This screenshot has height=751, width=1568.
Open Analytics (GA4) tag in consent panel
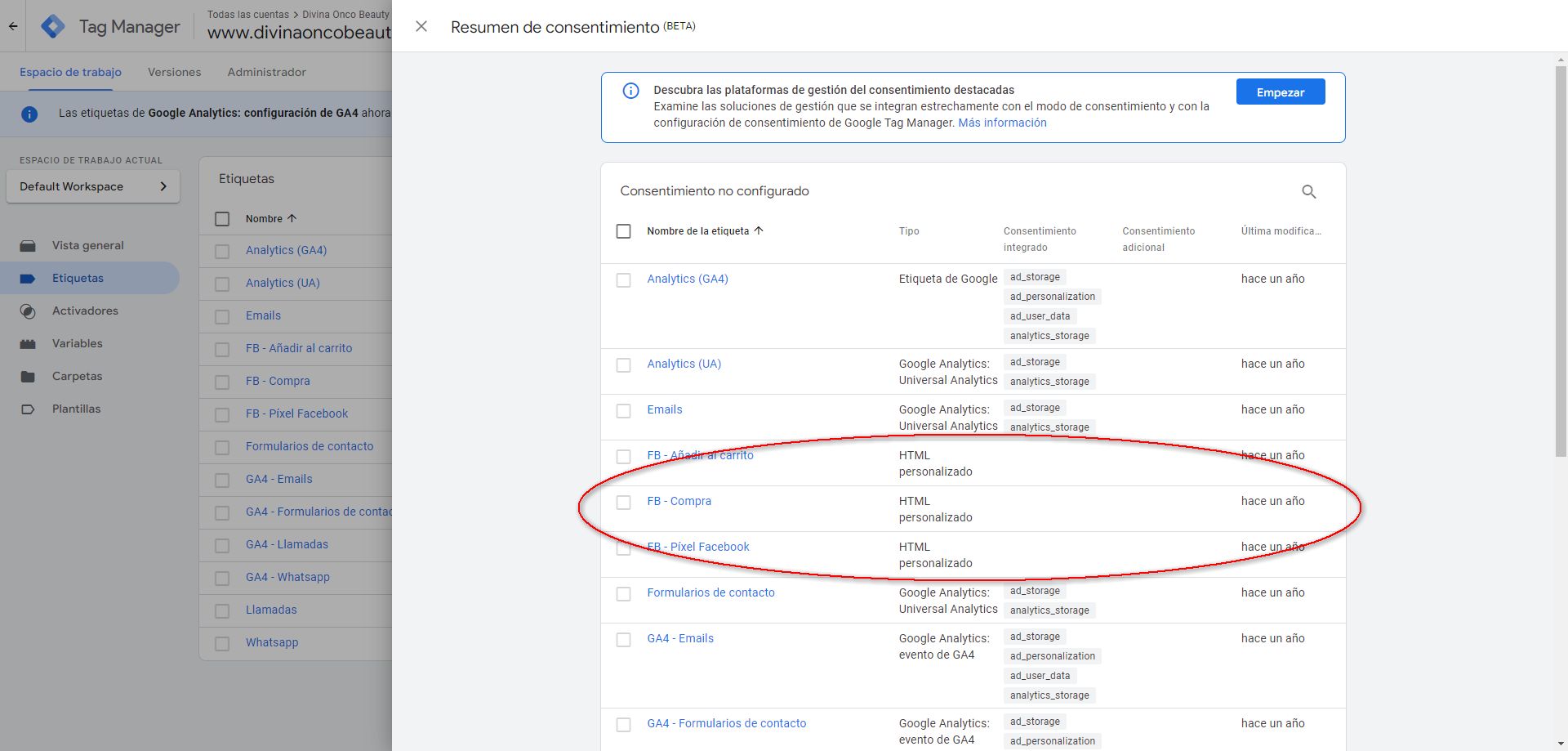pos(688,279)
